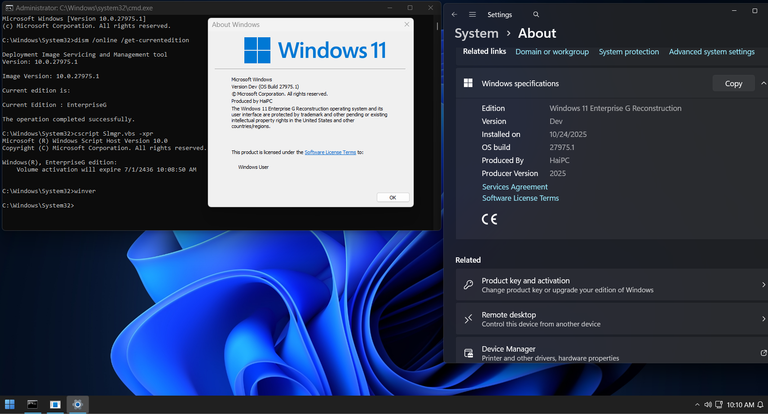Open the Settings gear taskbar icon
The width and height of the screenshot is (768, 414).
77,404
